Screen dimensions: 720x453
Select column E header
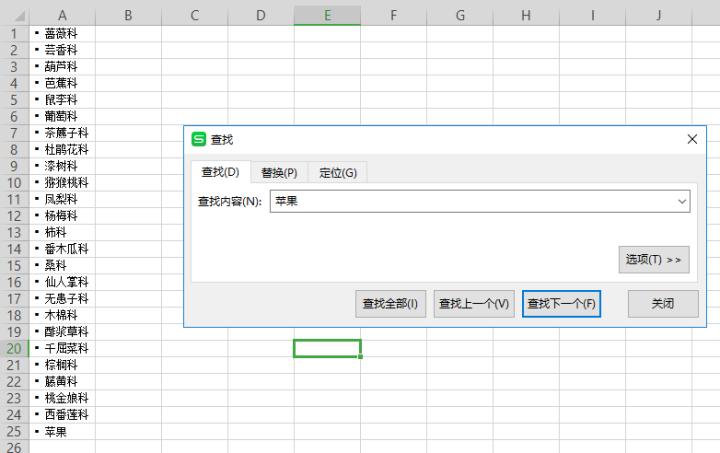[327, 16]
